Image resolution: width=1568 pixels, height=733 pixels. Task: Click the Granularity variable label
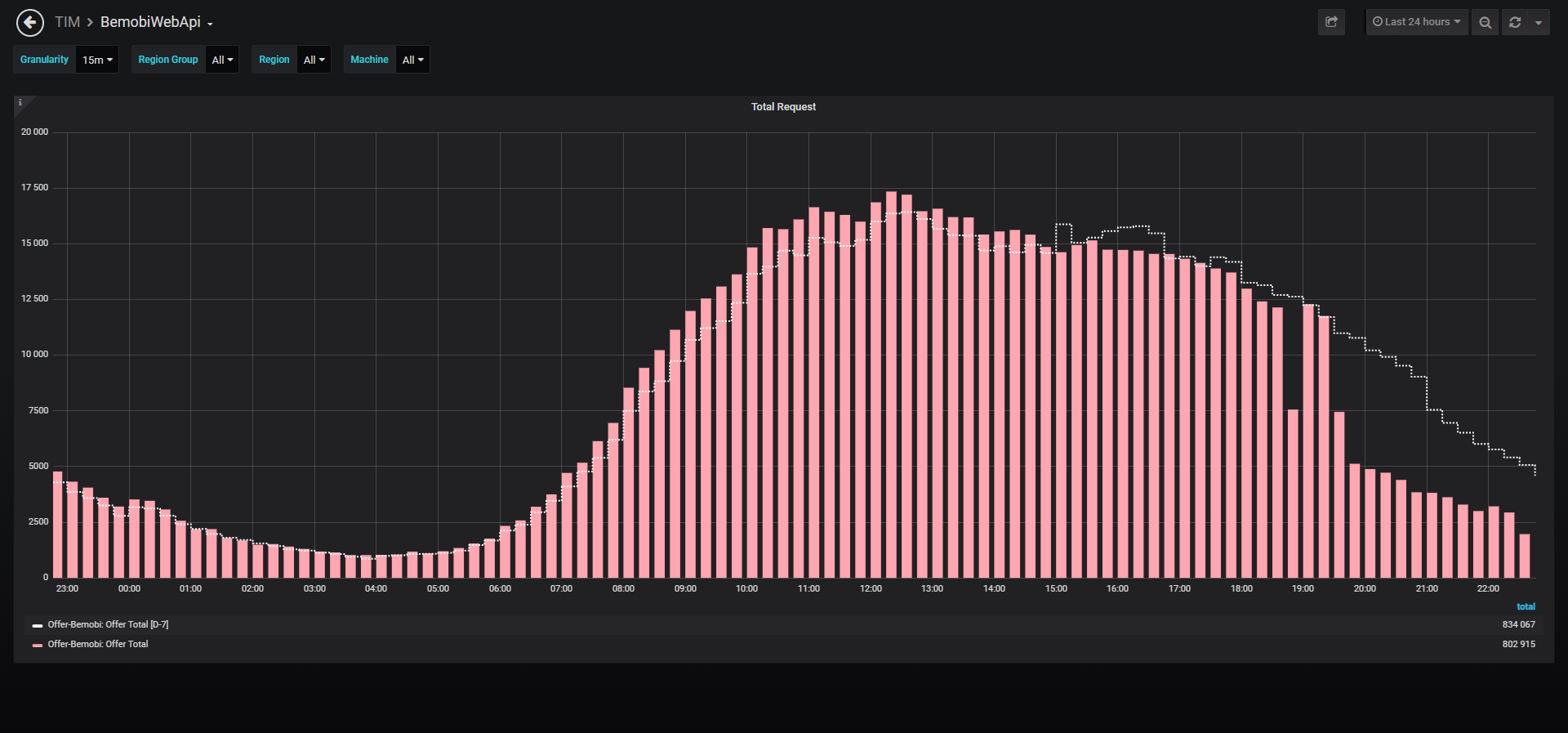44,60
